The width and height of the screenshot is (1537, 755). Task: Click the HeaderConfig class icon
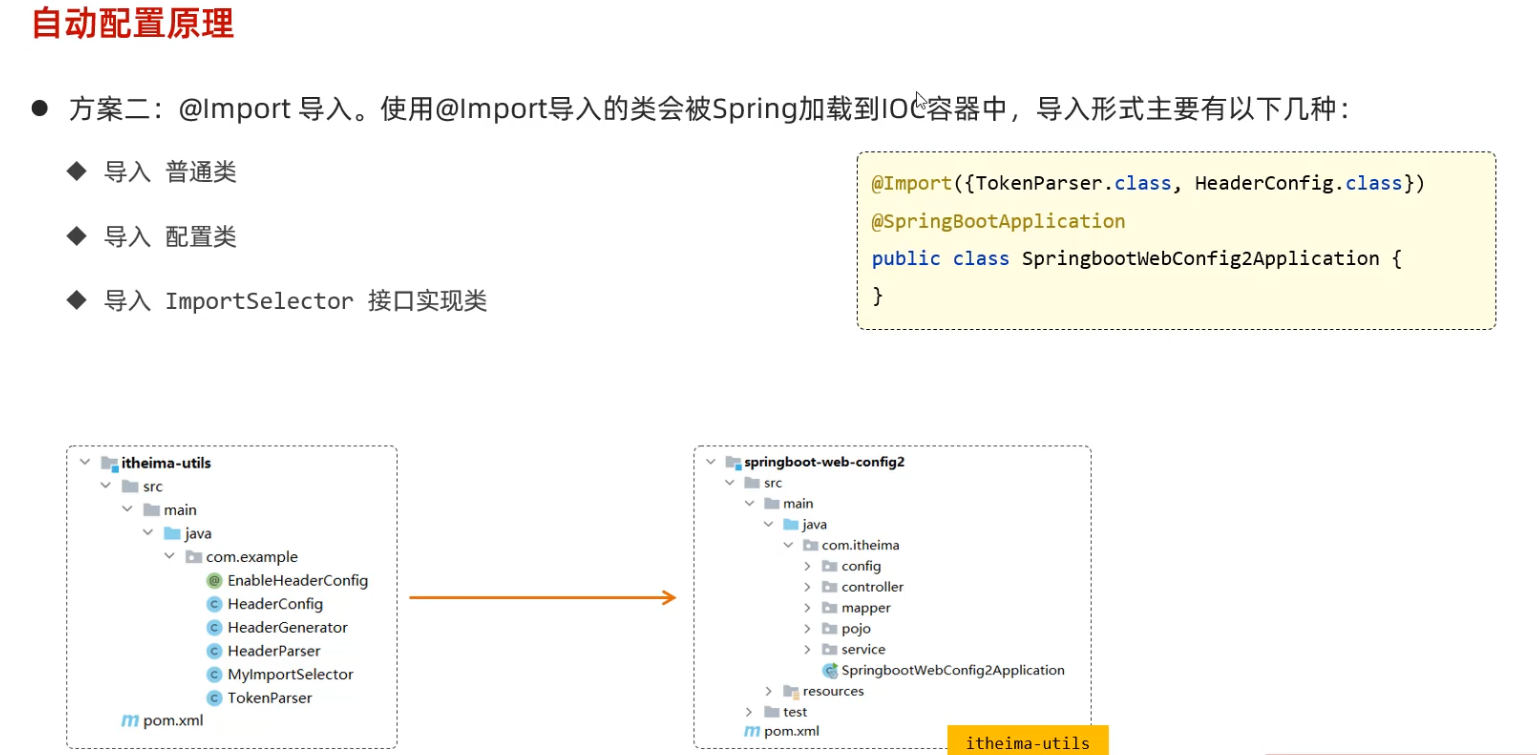click(213, 604)
